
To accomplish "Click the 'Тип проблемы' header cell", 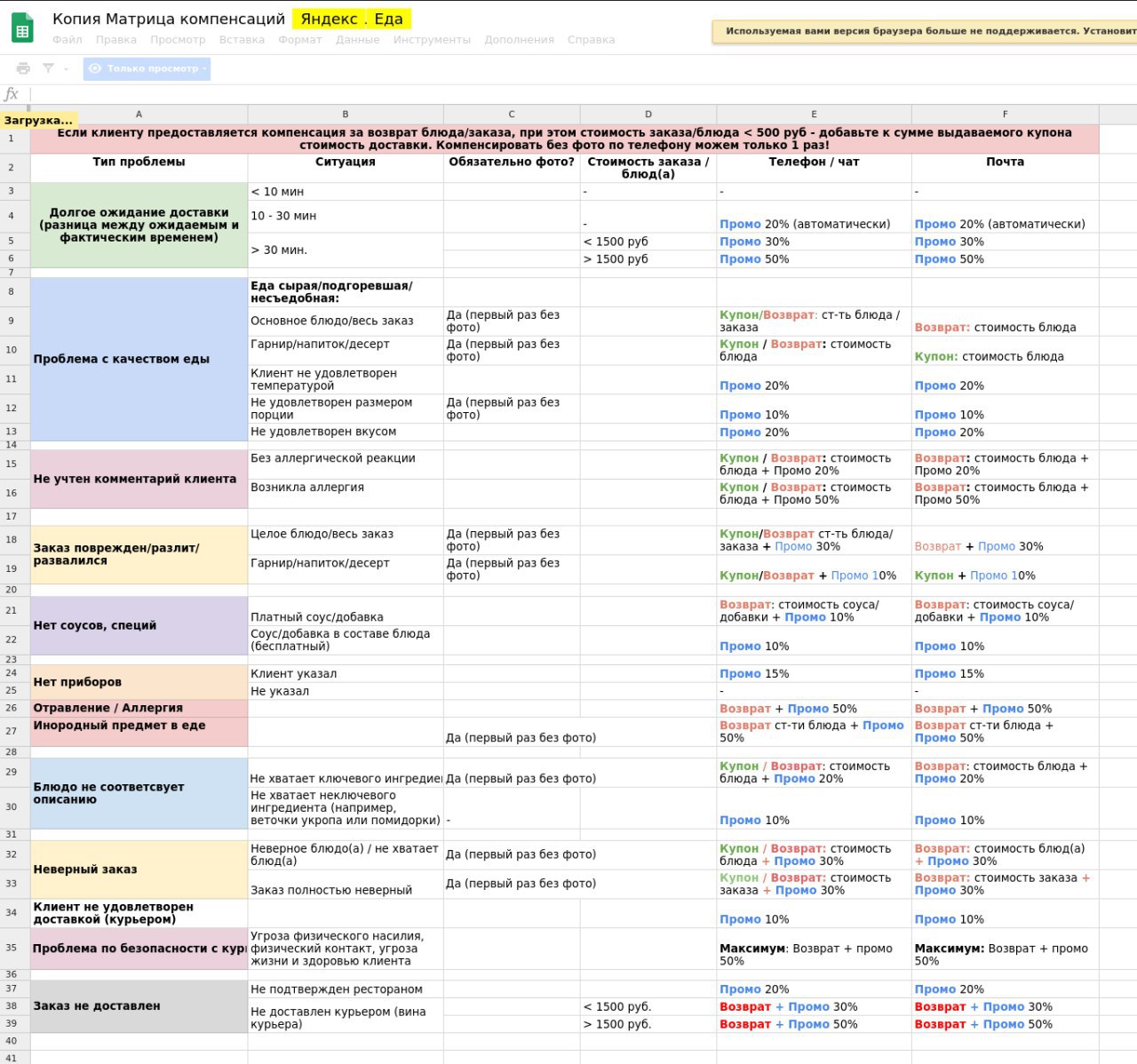I will (139, 168).
